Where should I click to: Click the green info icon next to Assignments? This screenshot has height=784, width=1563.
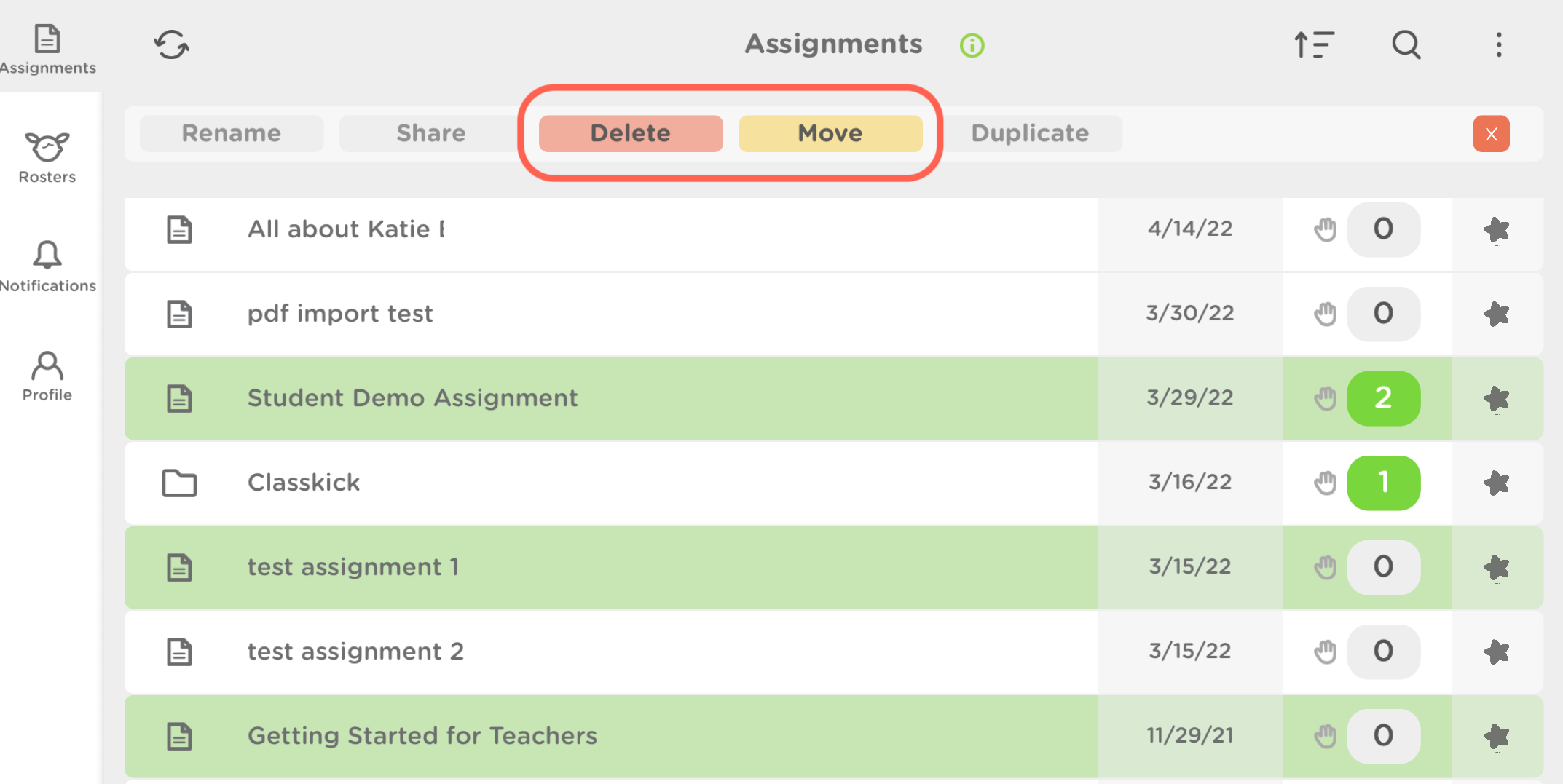coord(972,45)
